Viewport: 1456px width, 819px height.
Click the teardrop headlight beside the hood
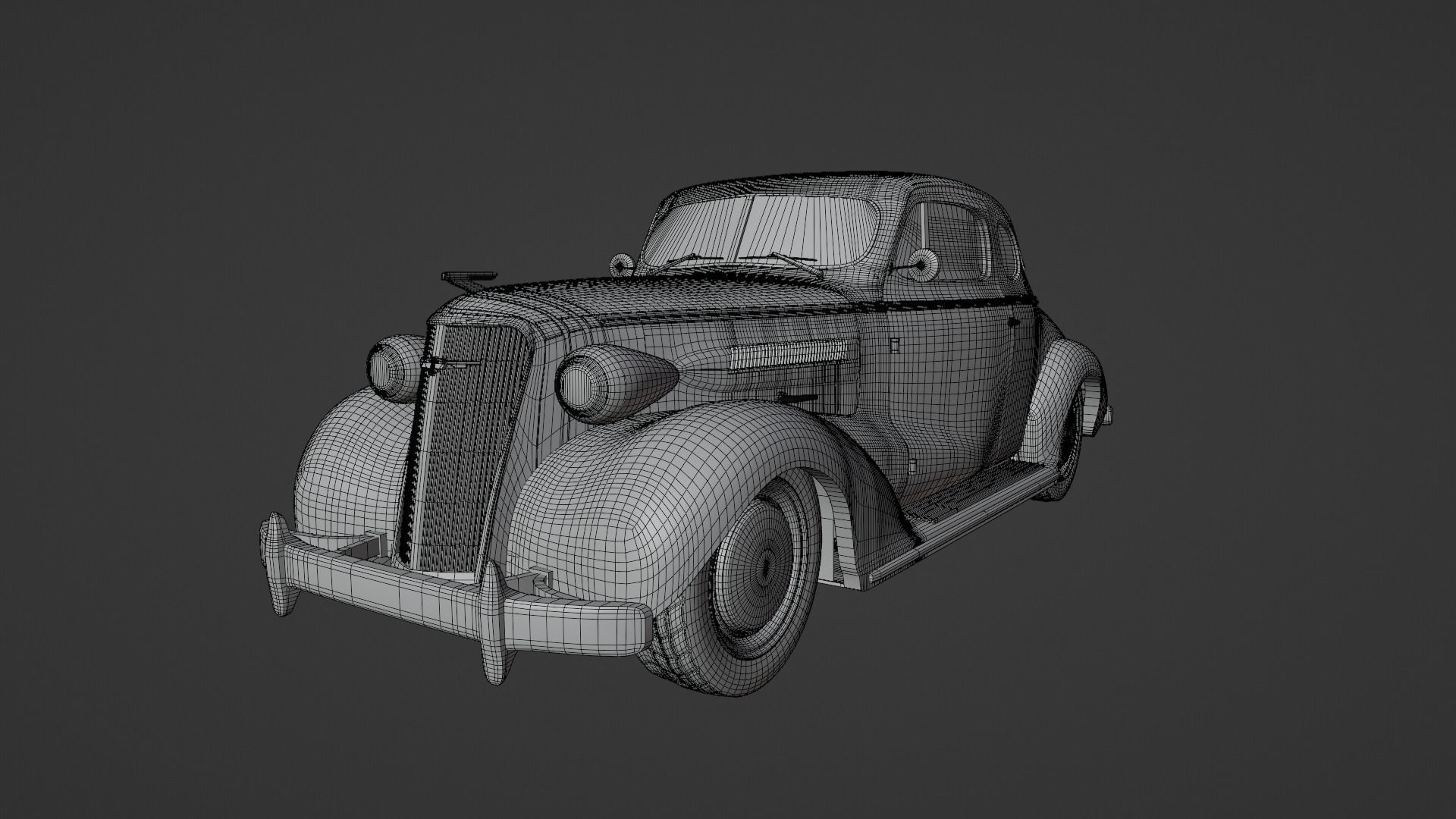pos(616,385)
